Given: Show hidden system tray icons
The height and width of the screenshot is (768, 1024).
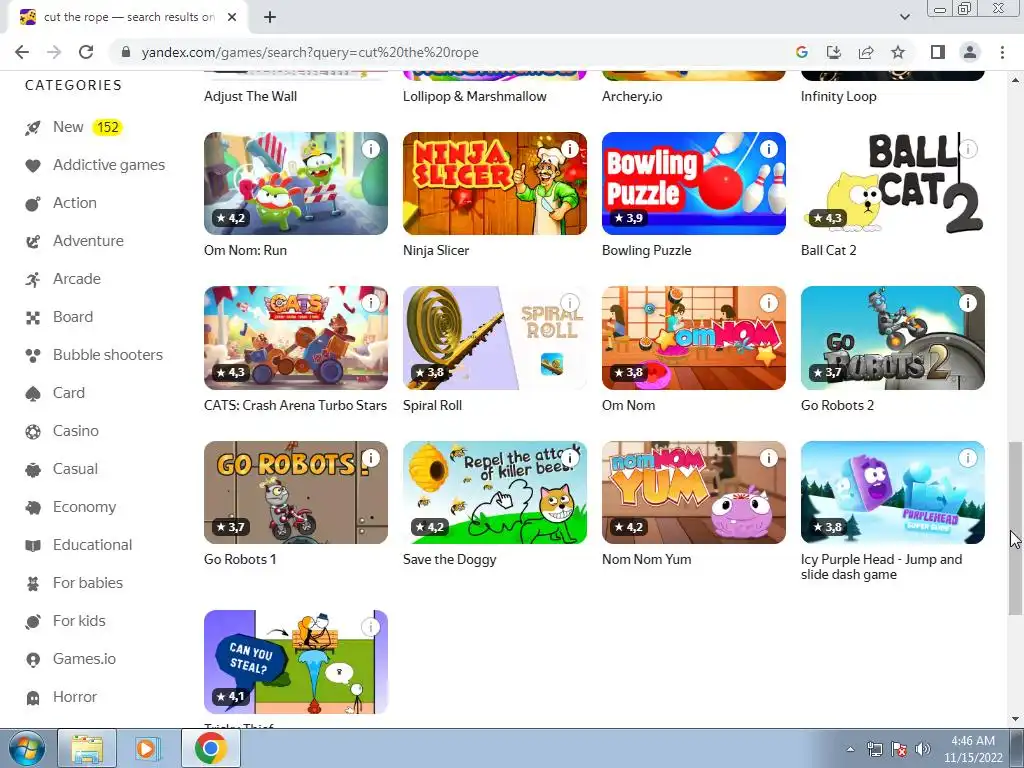Looking at the screenshot, I should (850, 749).
